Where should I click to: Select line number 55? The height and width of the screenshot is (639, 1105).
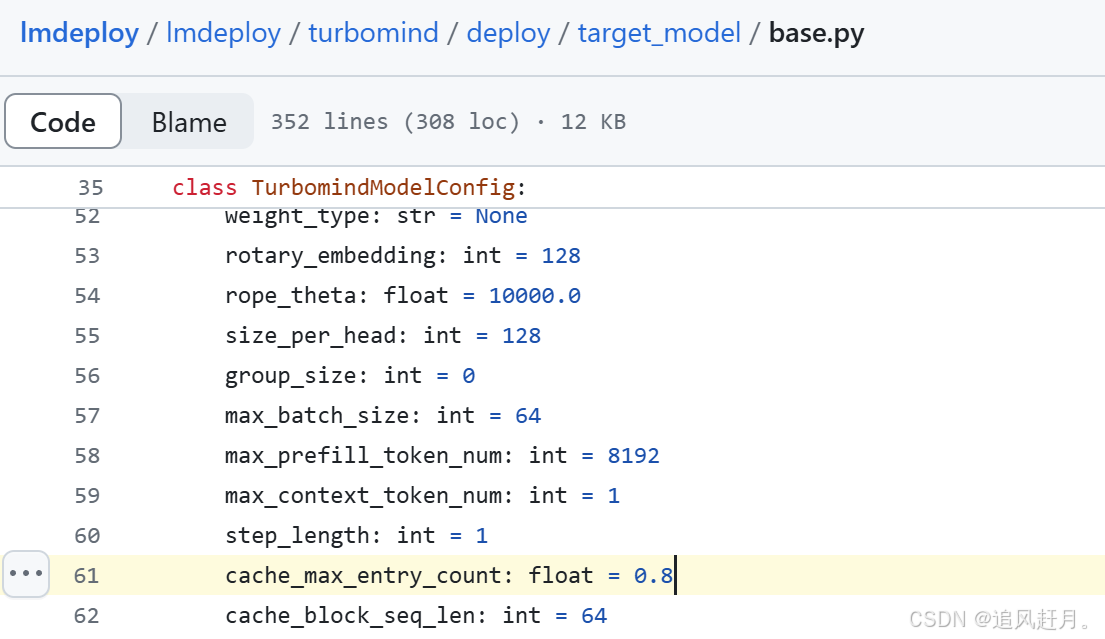click(87, 336)
